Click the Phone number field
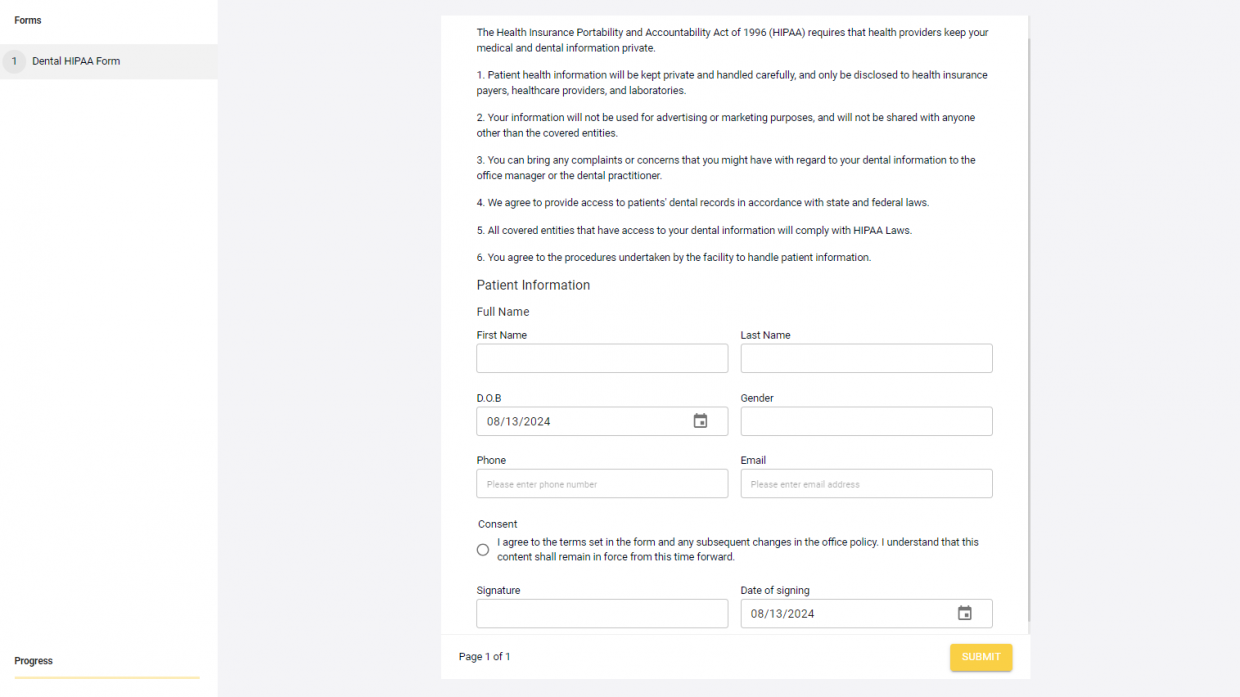 coord(601,483)
